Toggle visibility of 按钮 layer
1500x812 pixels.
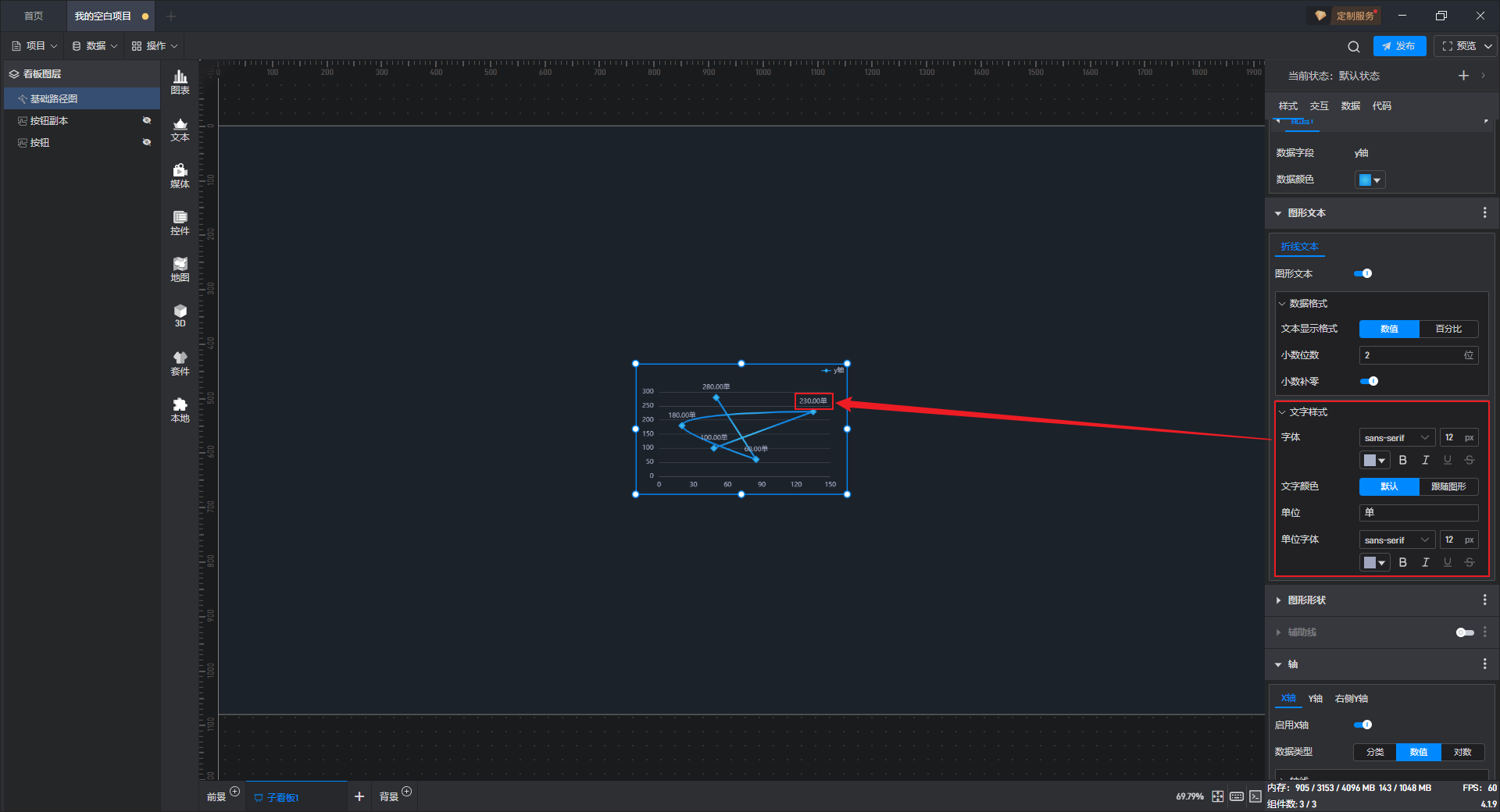(x=147, y=142)
